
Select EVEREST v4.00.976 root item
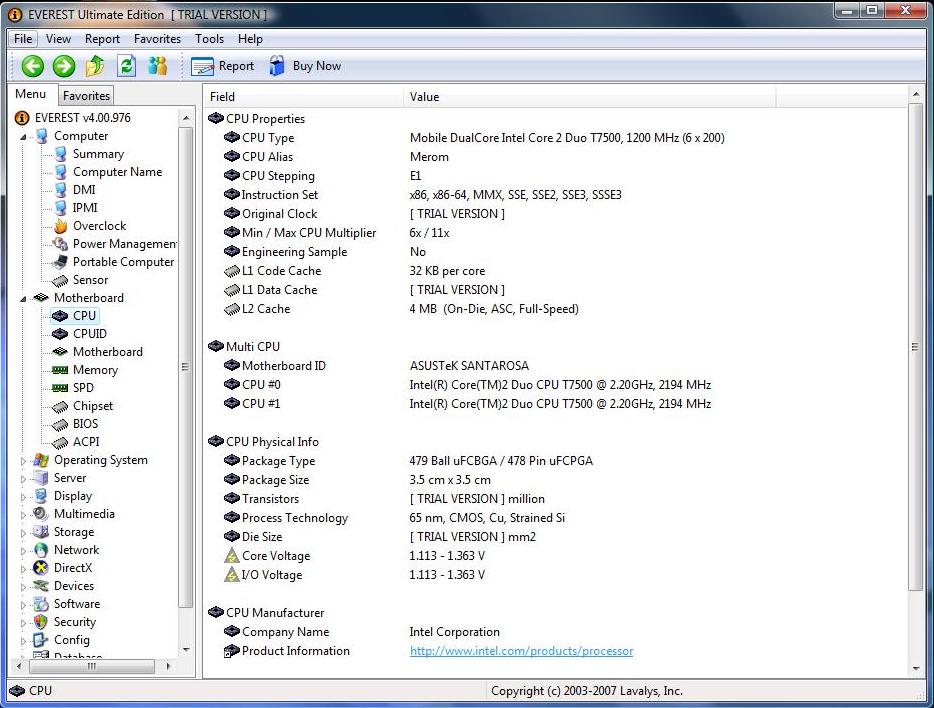(82, 118)
